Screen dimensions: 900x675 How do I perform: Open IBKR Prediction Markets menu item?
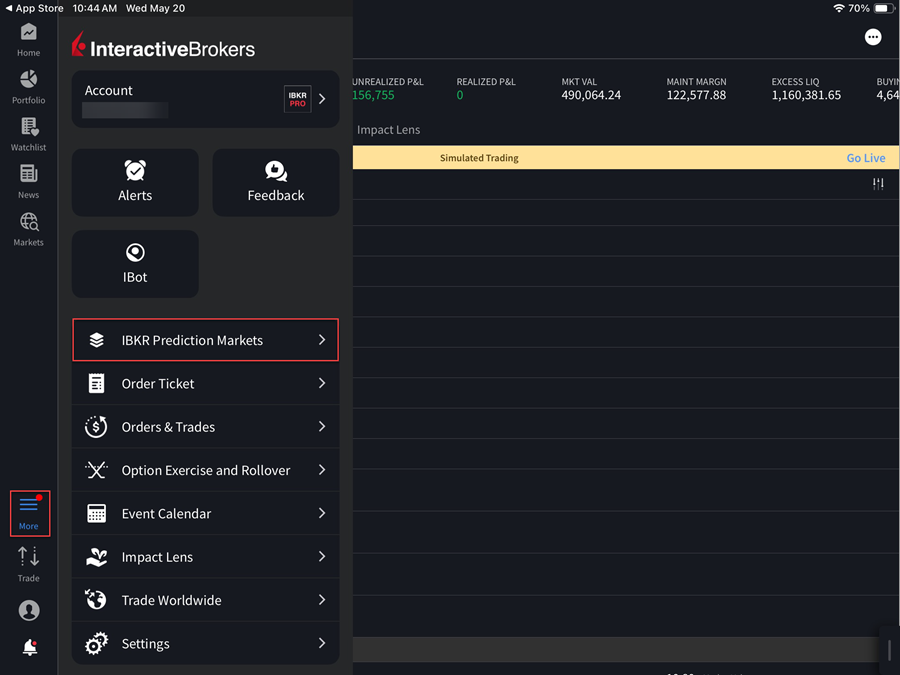click(205, 340)
